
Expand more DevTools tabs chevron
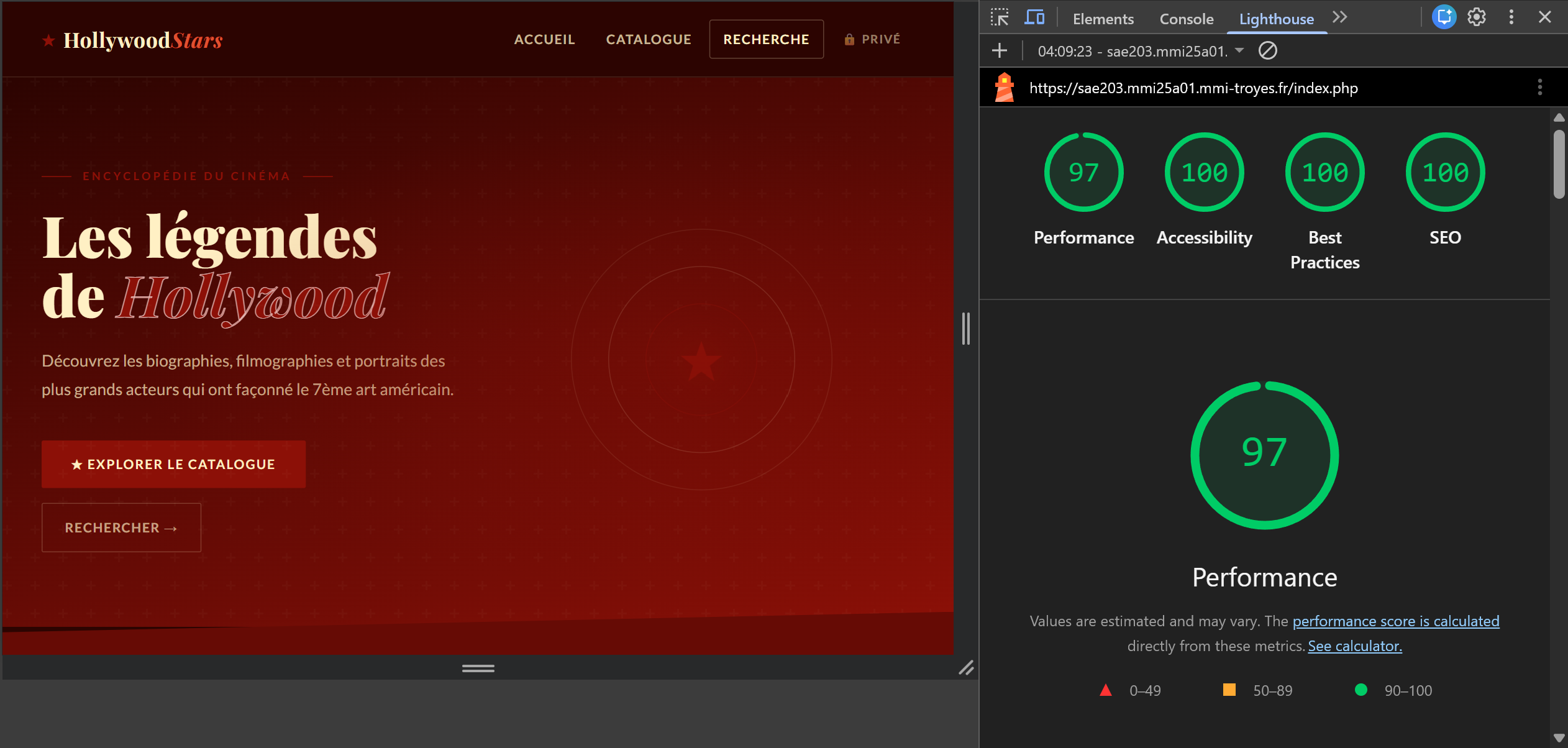(x=1340, y=17)
